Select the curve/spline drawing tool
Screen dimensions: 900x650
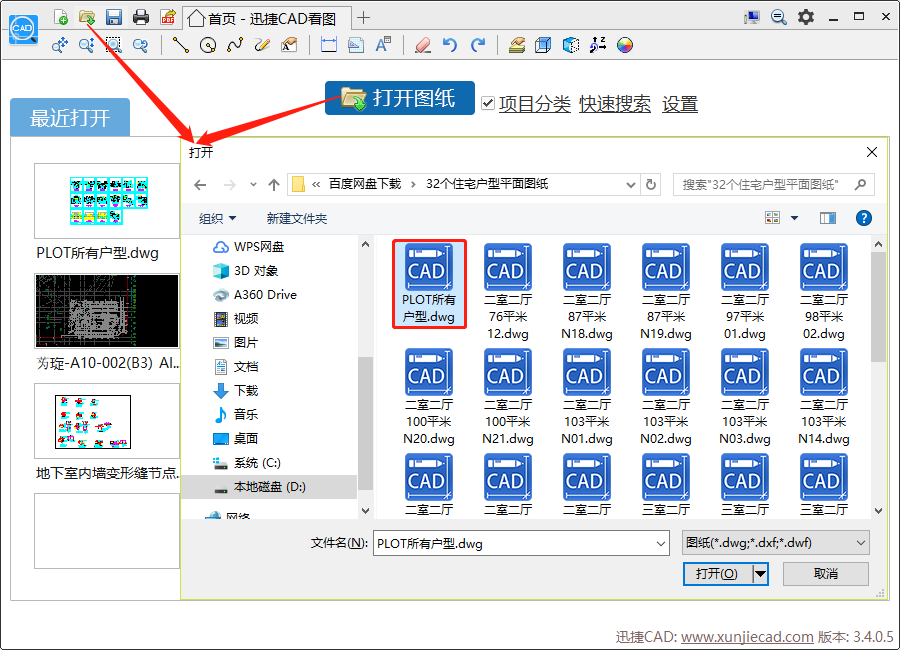point(235,45)
